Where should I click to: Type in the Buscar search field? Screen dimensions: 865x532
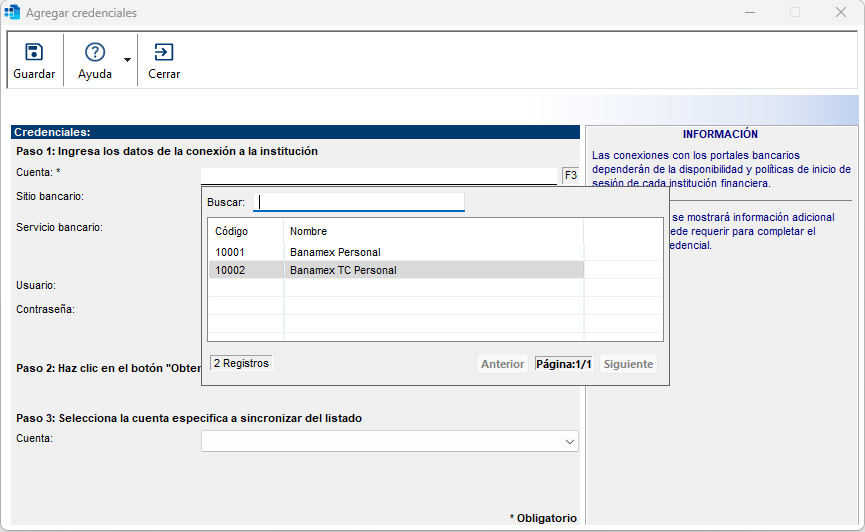tap(359, 203)
